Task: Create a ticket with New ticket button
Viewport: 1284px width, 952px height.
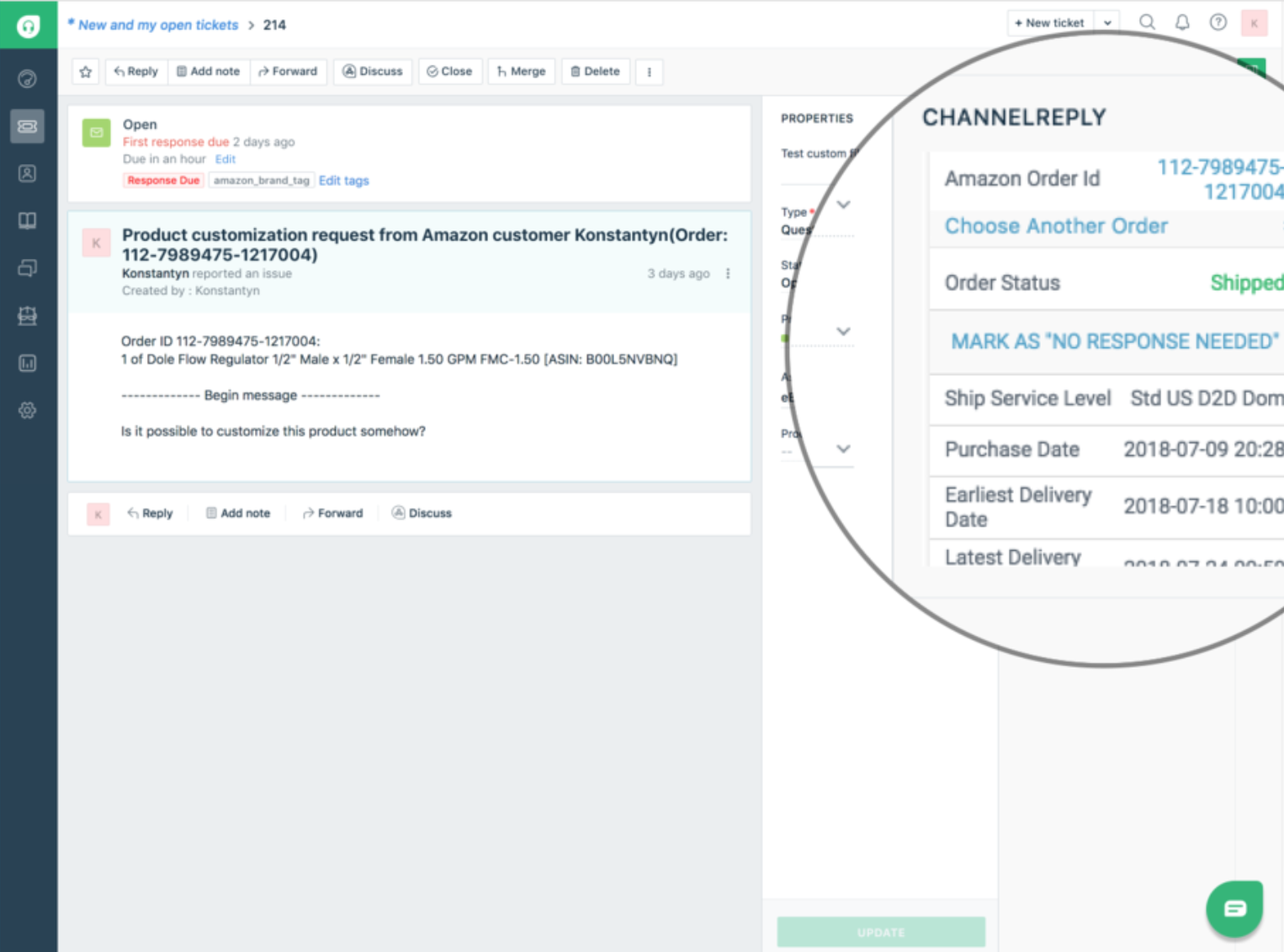Action: coord(1050,24)
